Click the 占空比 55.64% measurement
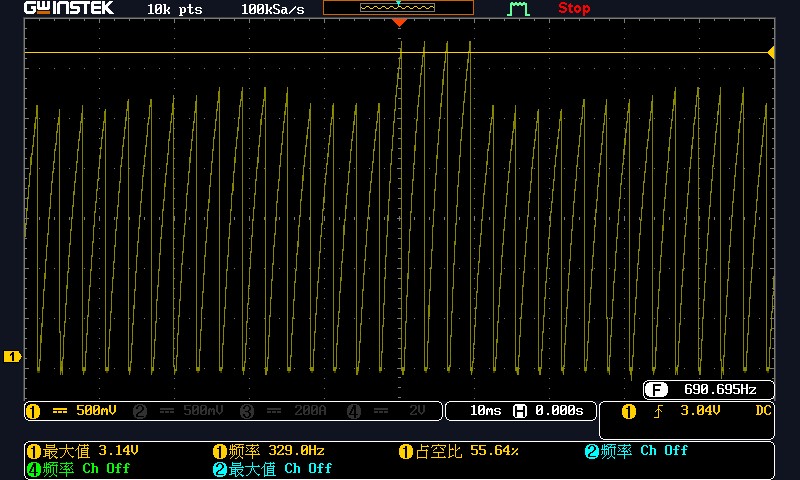Image resolution: width=800 pixels, height=480 pixels. pos(459,451)
